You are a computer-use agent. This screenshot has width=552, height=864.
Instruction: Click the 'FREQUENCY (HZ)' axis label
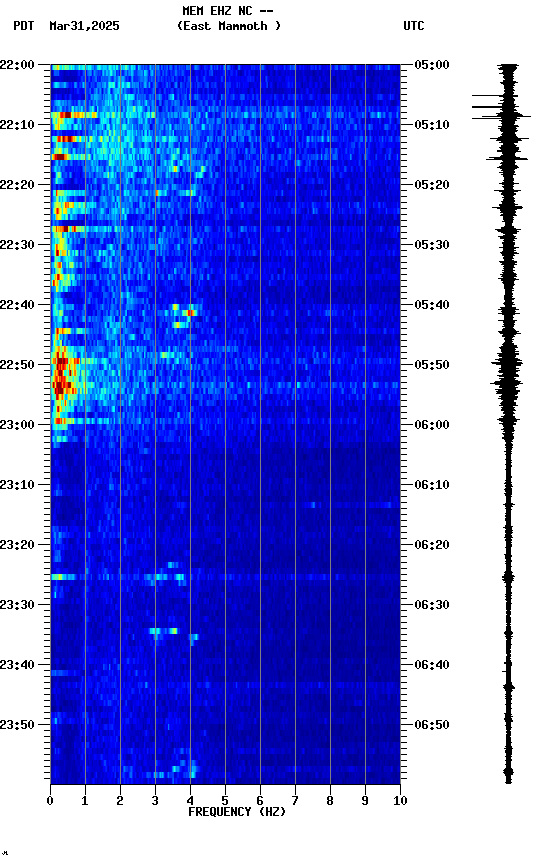237,812
